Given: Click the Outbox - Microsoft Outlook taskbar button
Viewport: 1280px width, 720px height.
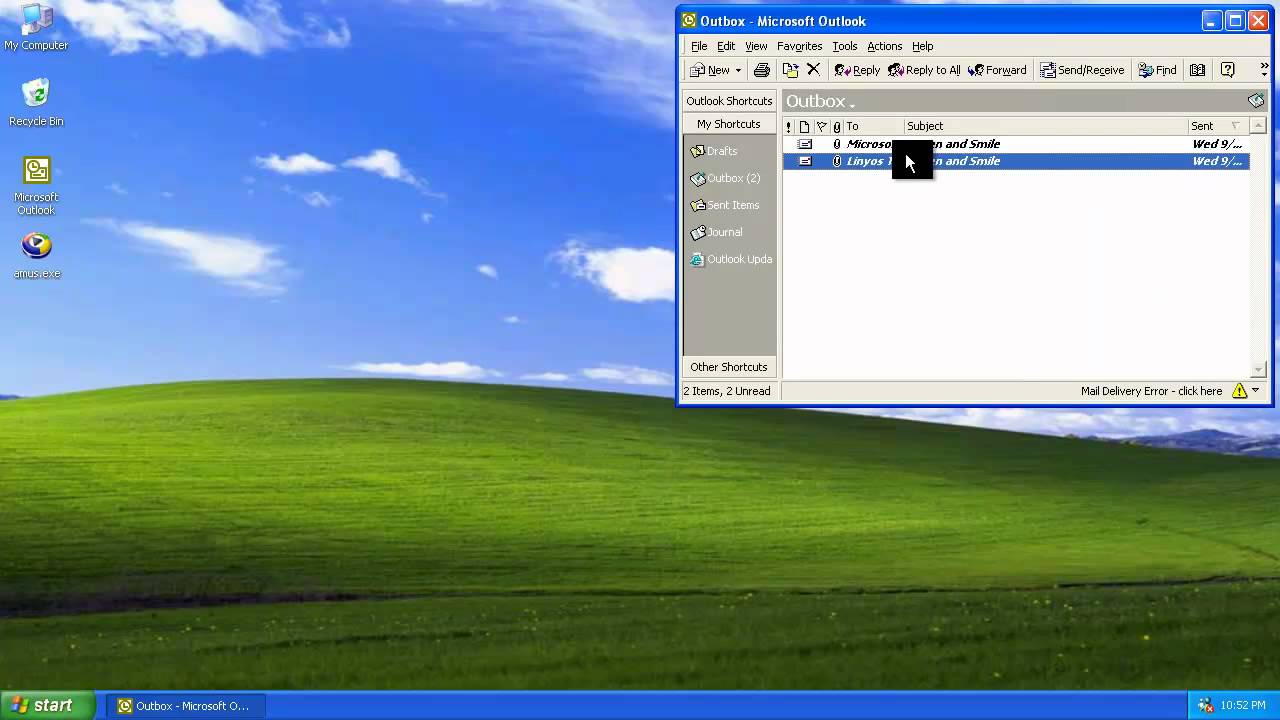Looking at the screenshot, I should tap(184, 706).
